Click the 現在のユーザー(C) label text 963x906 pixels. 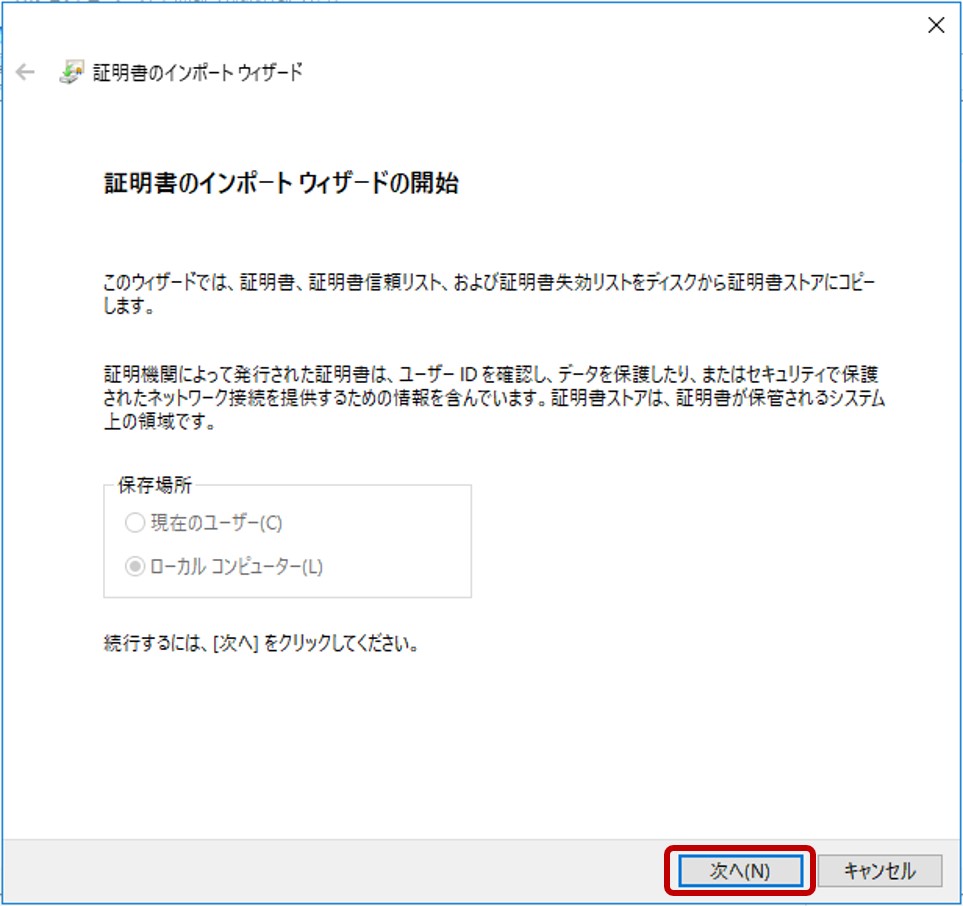(x=215, y=523)
